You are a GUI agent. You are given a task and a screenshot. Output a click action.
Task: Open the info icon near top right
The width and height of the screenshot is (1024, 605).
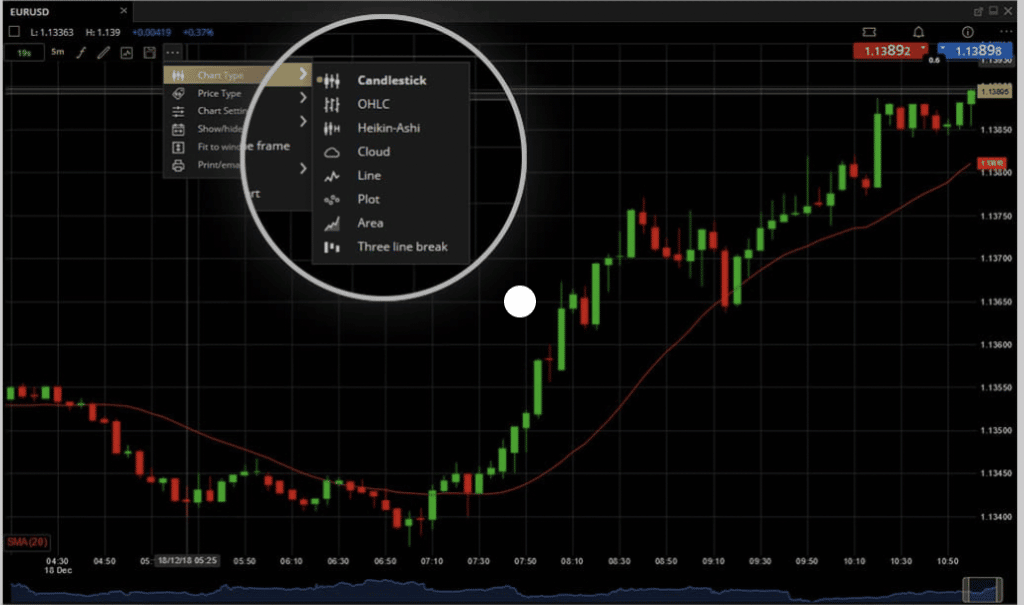pyautogui.click(x=967, y=31)
